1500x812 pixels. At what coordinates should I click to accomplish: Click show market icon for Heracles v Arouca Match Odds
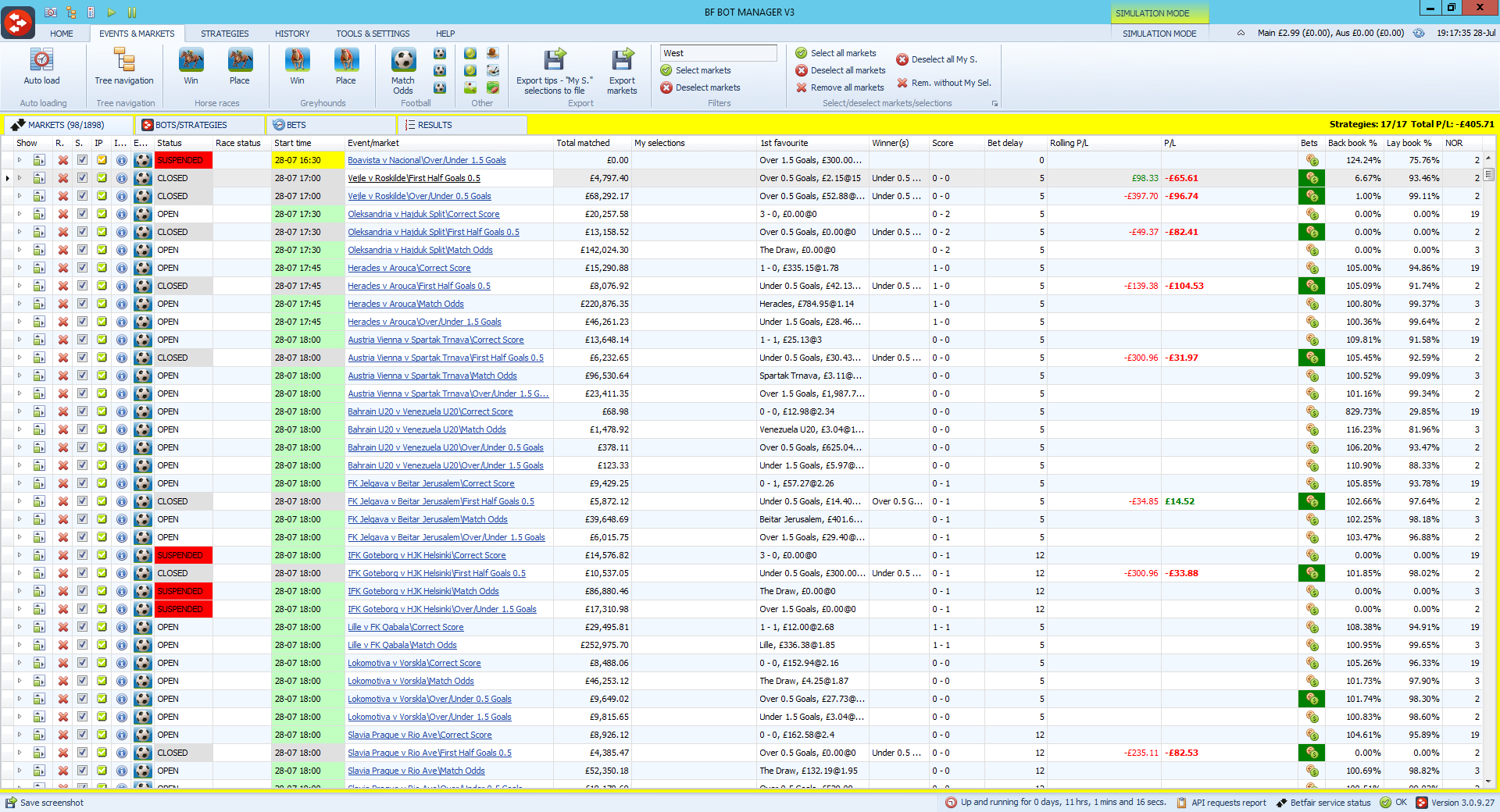[39, 304]
